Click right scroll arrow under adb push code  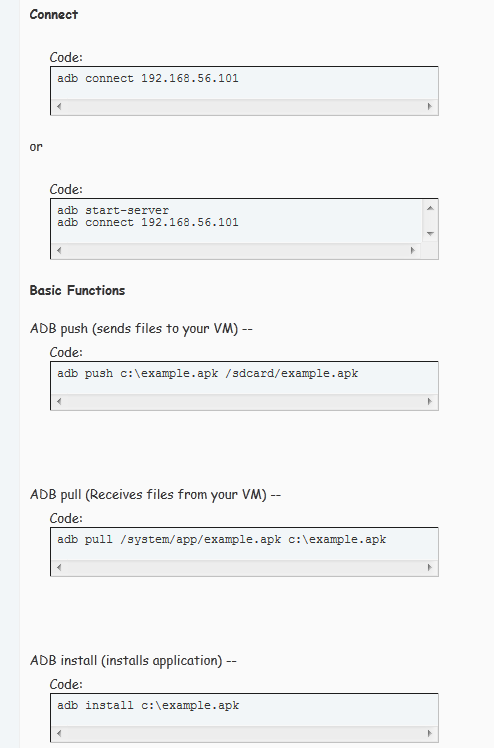click(x=430, y=401)
